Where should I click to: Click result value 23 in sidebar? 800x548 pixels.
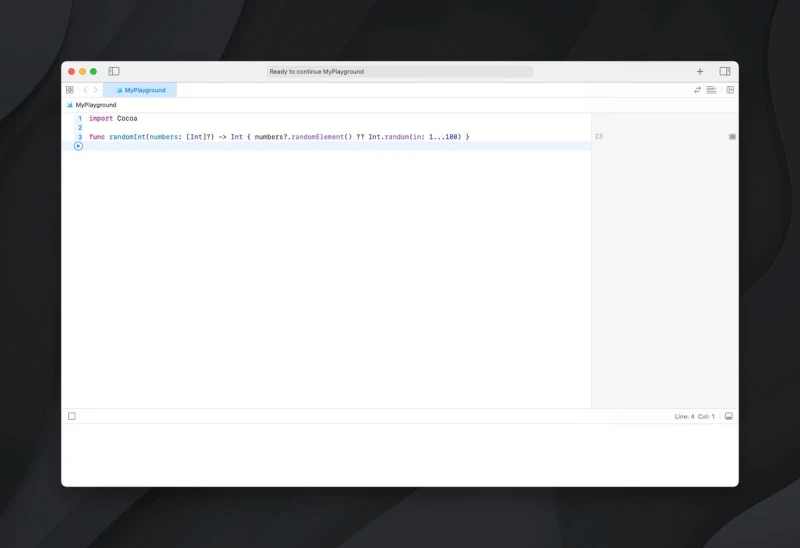click(x=599, y=136)
